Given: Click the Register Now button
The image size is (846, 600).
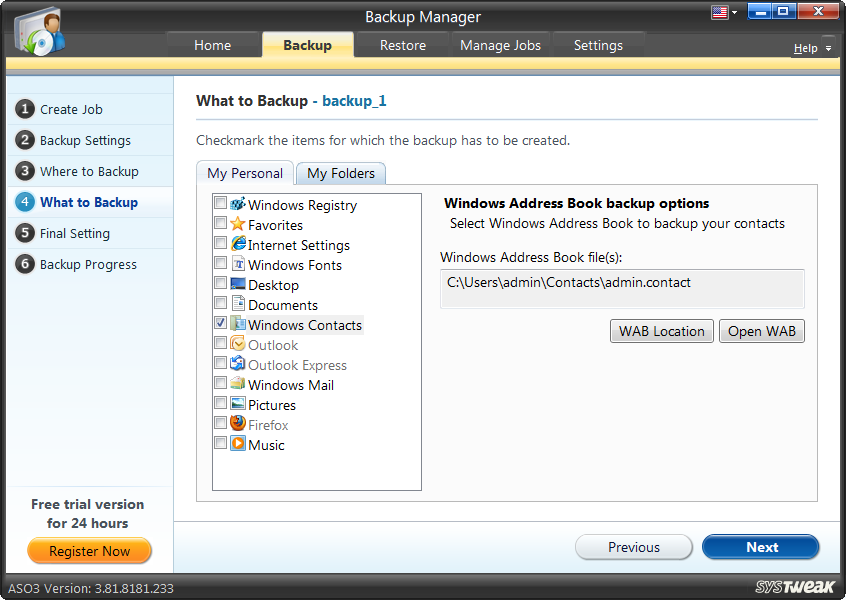Looking at the screenshot, I should 89,551.
